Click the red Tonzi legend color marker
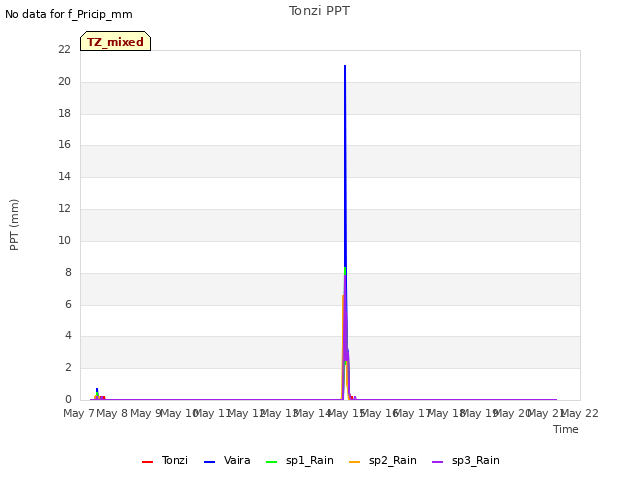Image resolution: width=640 pixels, height=480 pixels. pyautogui.click(x=147, y=462)
